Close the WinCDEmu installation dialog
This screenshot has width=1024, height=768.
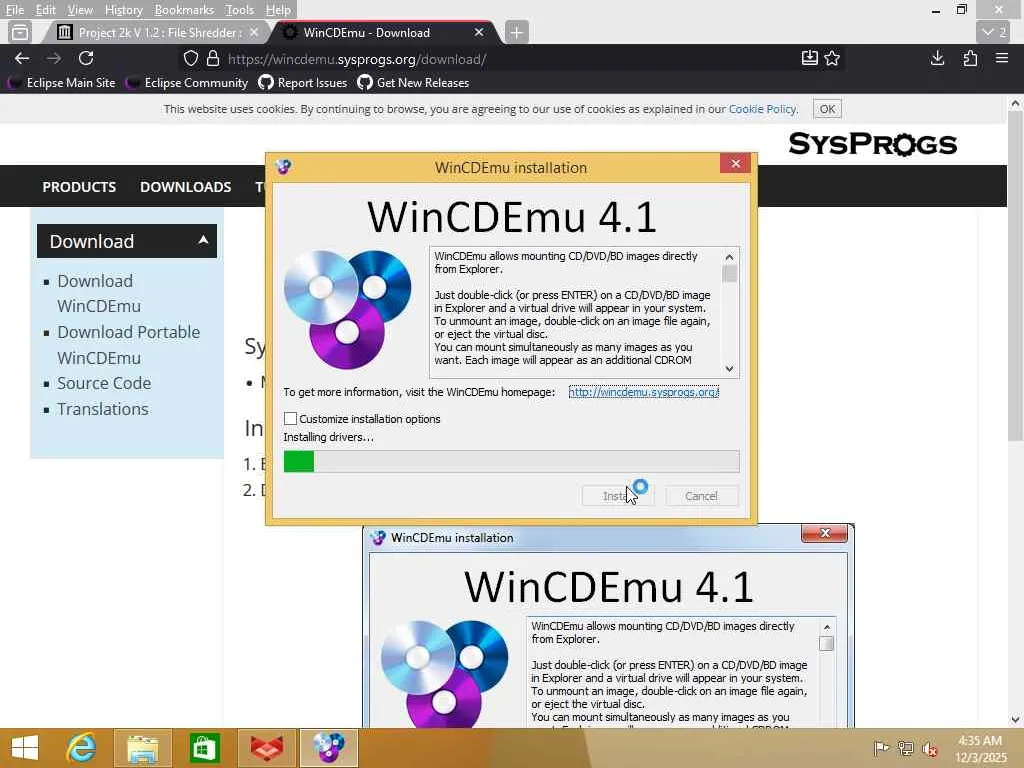735,163
